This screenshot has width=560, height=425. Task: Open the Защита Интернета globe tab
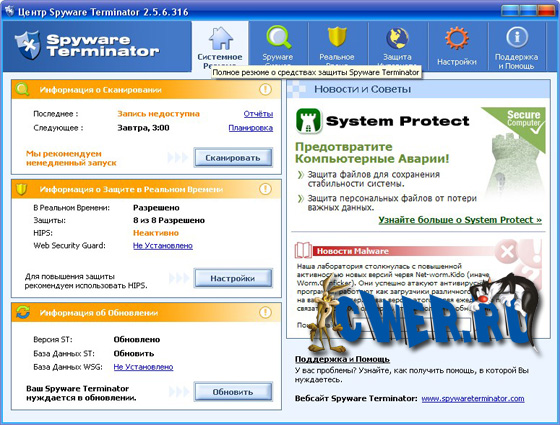coord(397,46)
